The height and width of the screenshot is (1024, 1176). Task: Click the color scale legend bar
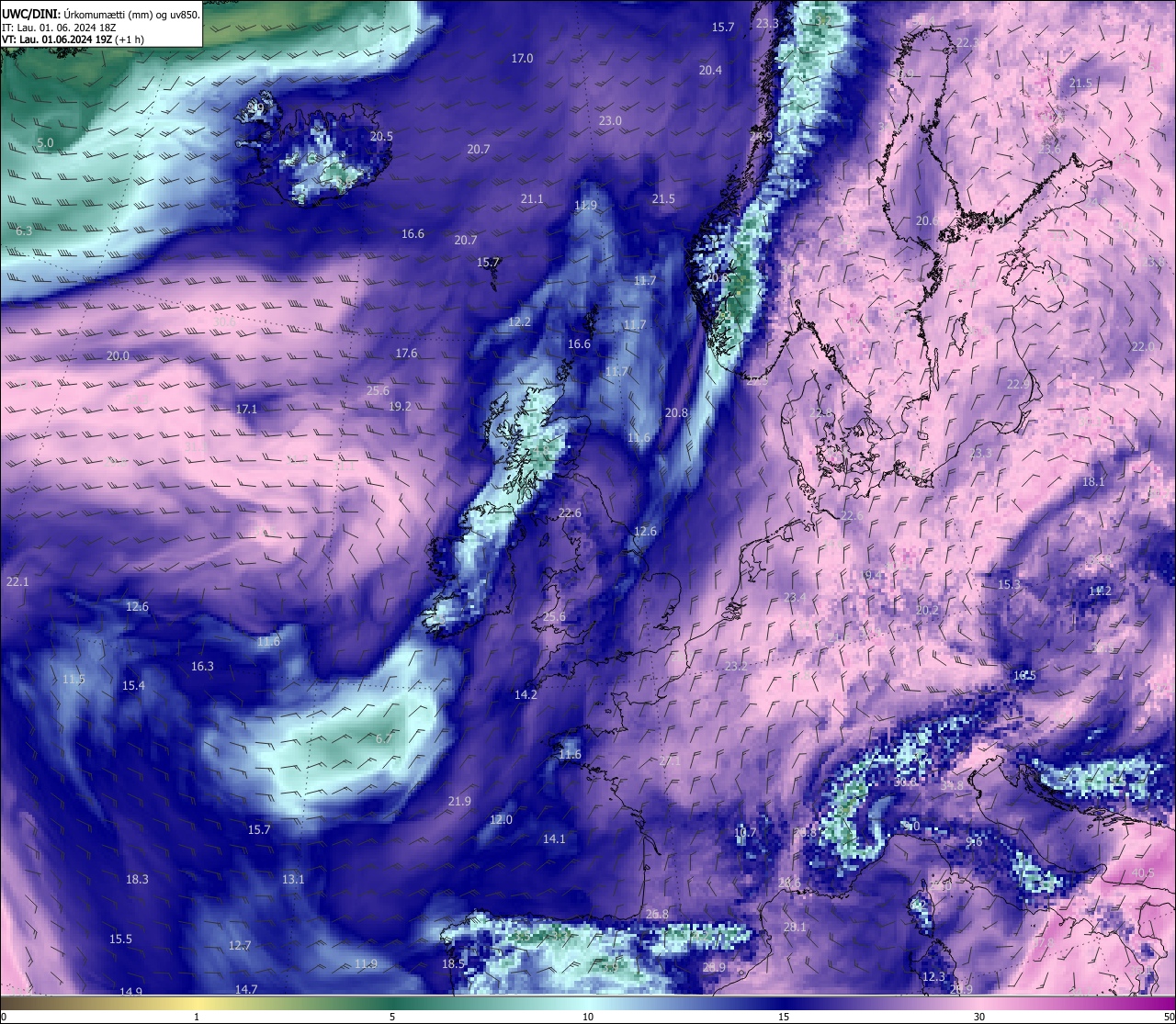tap(588, 1004)
